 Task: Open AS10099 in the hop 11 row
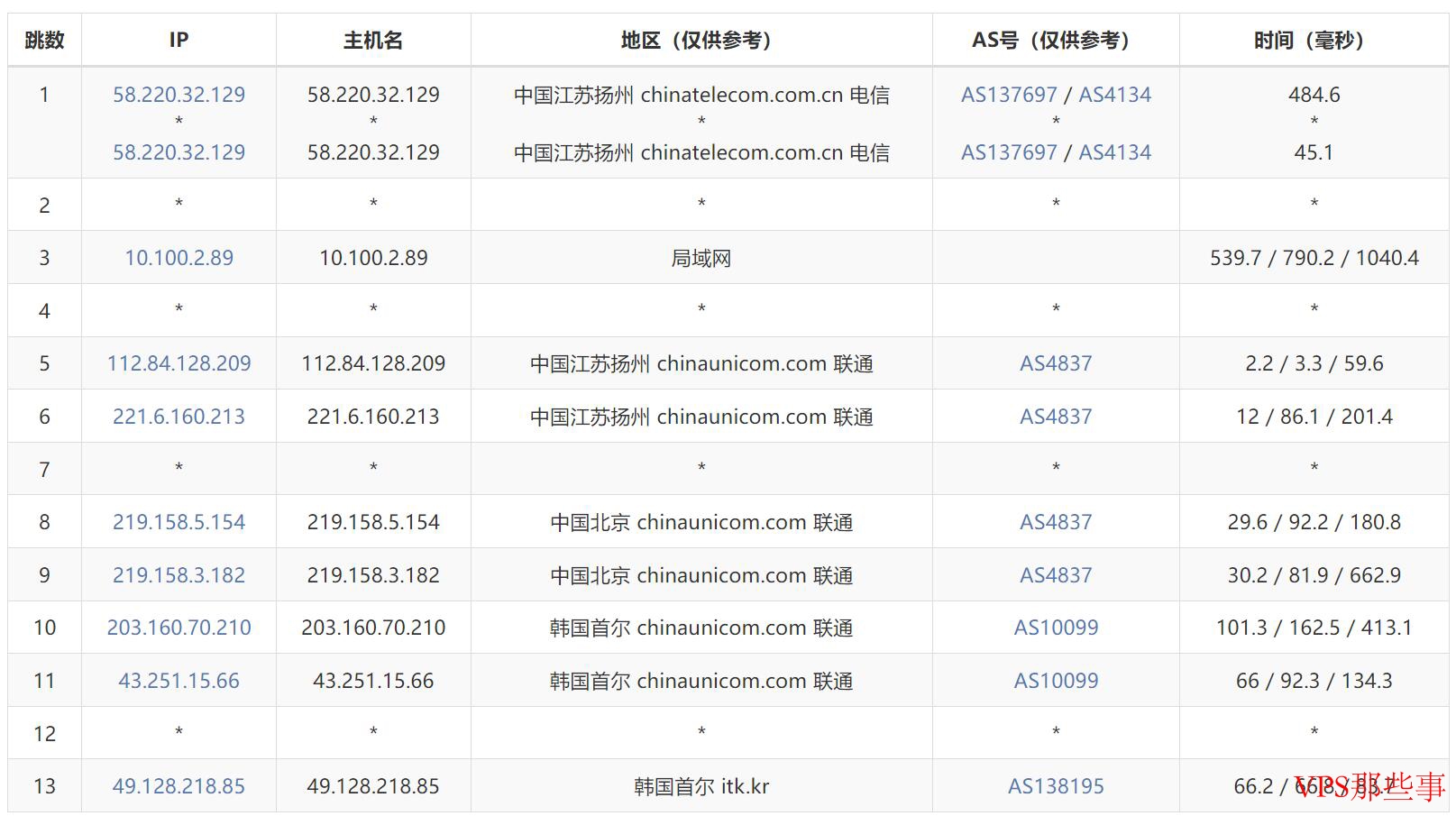click(x=1056, y=681)
